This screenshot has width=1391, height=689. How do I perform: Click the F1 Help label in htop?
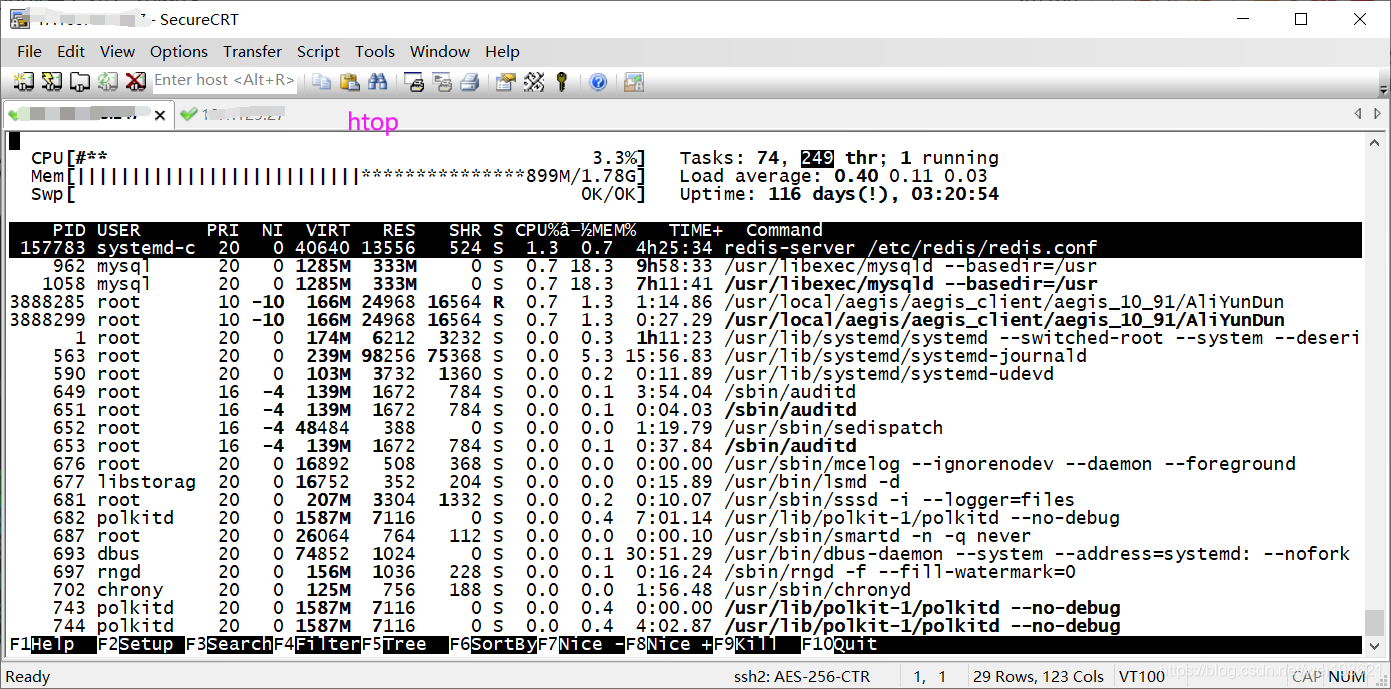53,644
